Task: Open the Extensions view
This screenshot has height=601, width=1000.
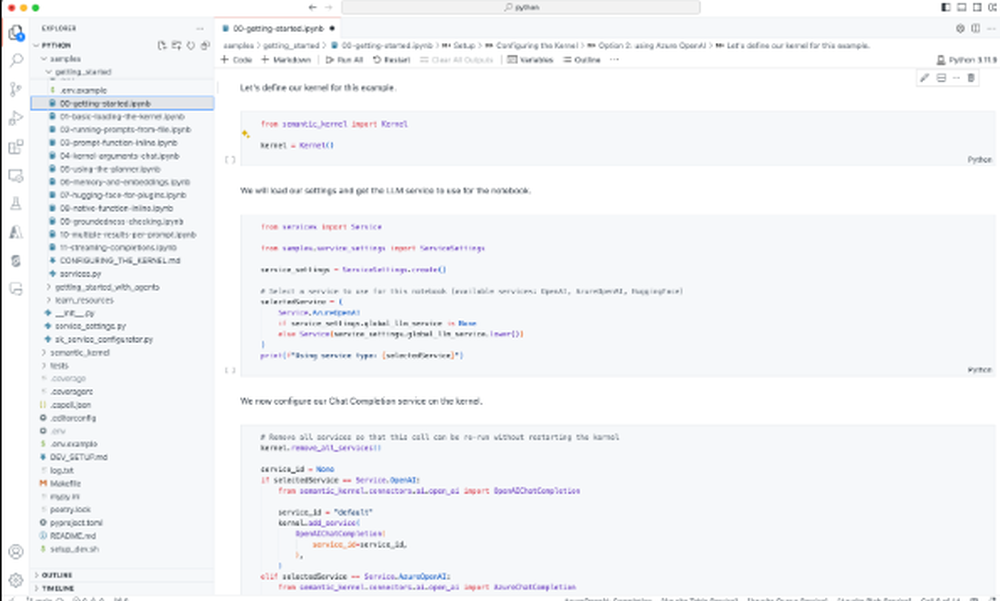Action: click(x=16, y=147)
